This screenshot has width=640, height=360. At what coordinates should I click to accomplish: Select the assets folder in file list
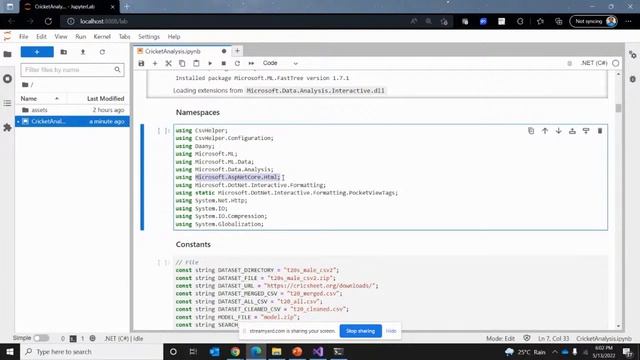click(x=72, y=110)
